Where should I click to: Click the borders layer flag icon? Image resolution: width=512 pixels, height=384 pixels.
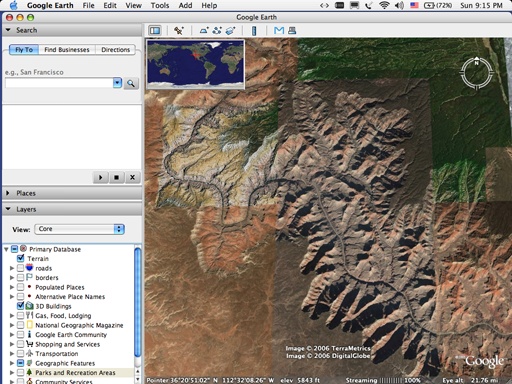(30, 277)
